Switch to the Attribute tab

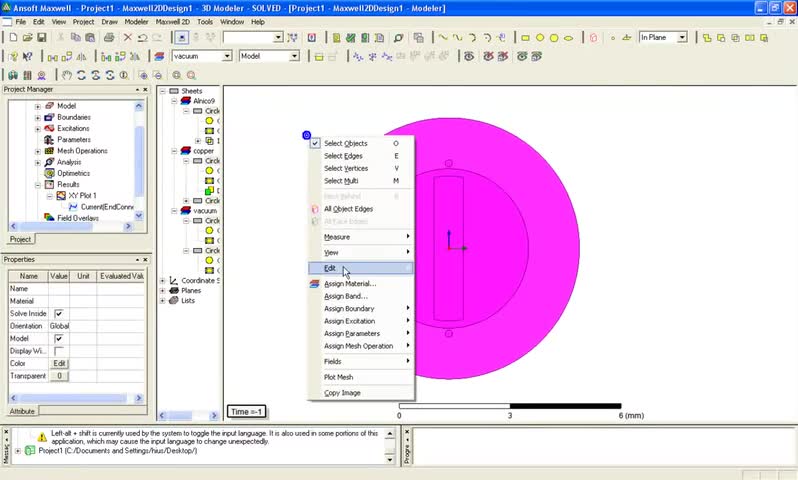tap(22, 411)
